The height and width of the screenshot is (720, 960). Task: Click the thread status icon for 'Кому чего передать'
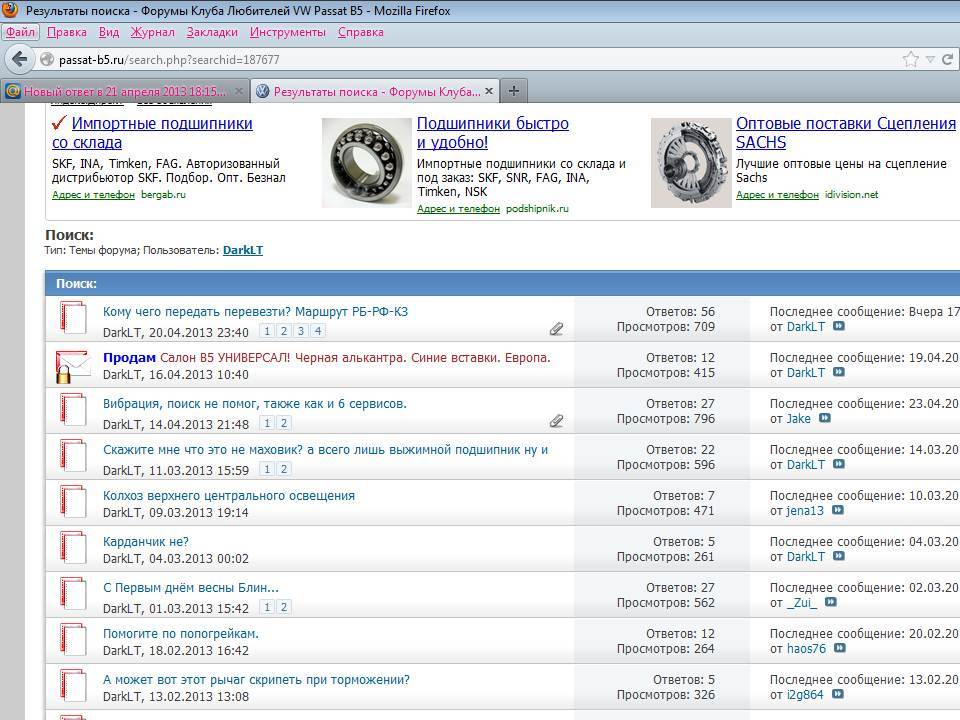[73, 317]
